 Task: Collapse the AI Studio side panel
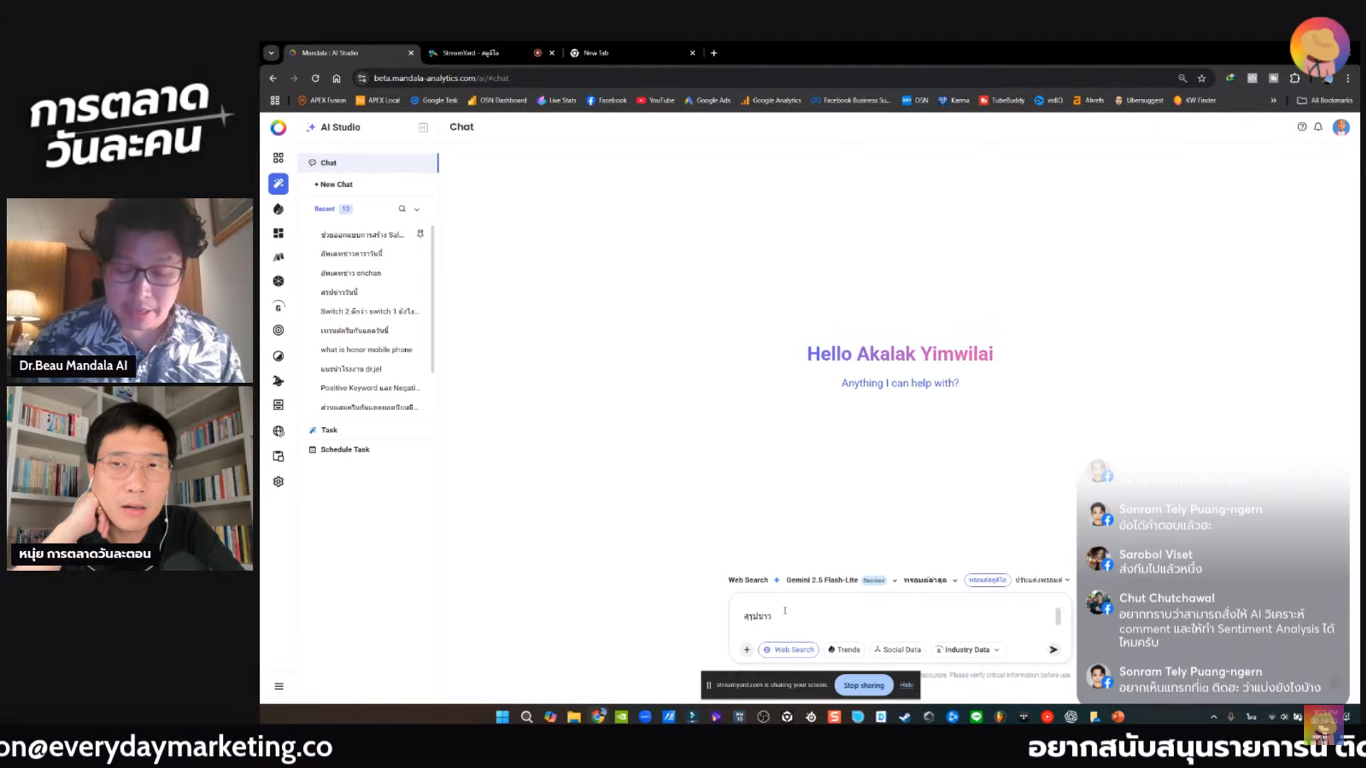coord(423,127)
